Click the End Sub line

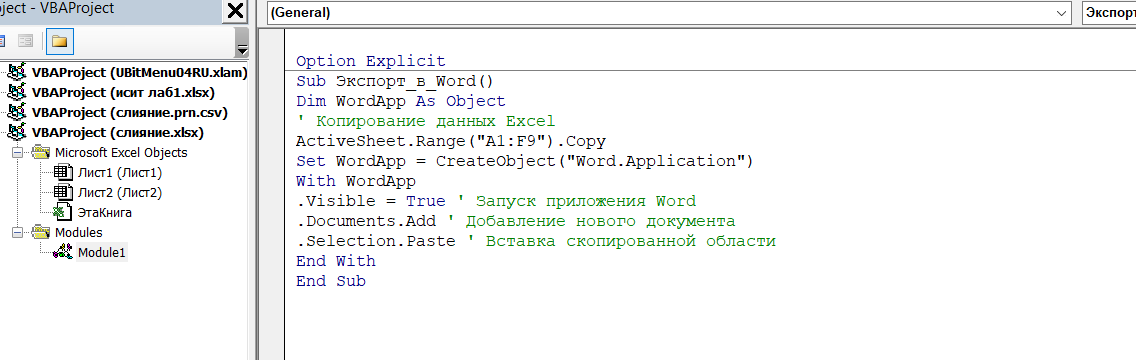point(331,280)
